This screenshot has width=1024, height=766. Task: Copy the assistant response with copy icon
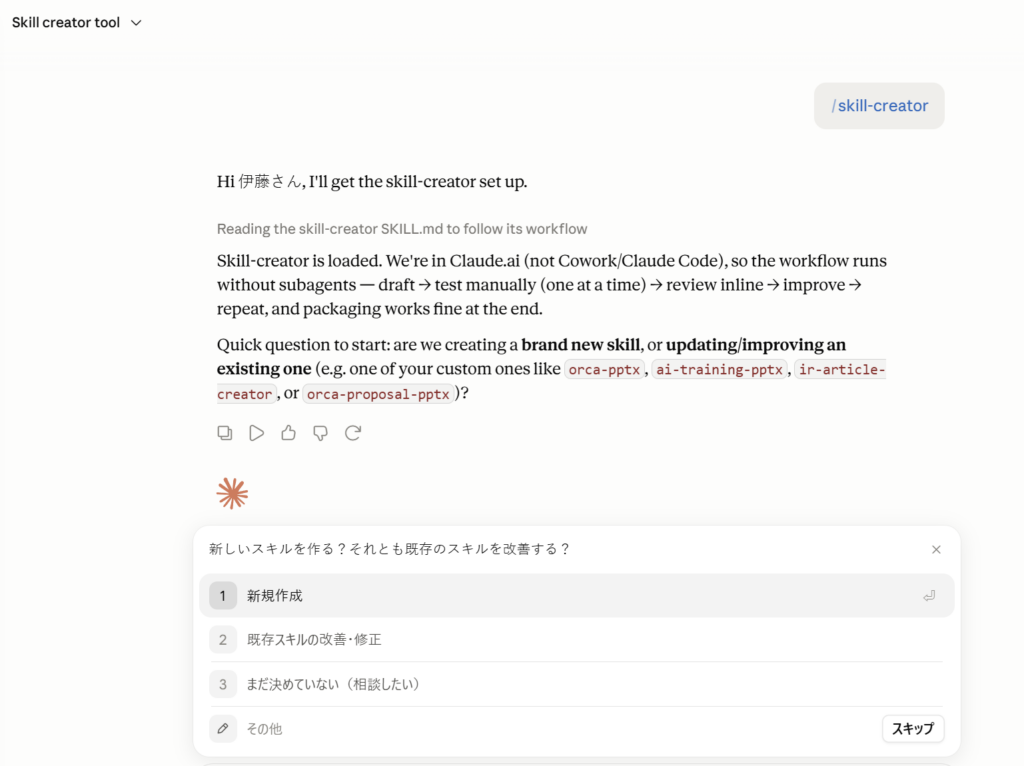tap(225, 433)
